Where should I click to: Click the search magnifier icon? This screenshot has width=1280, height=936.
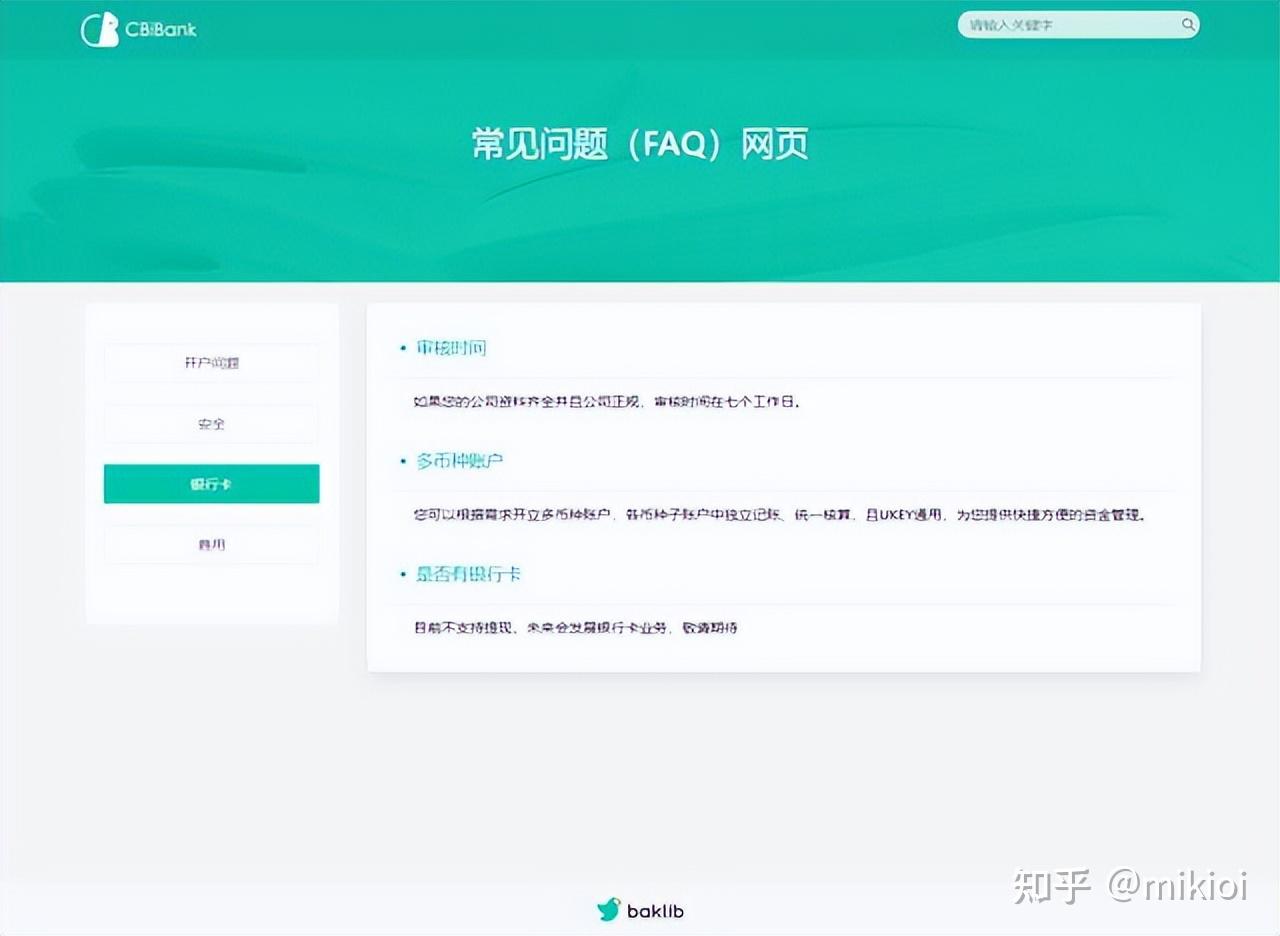click(x=1186, y=25)
